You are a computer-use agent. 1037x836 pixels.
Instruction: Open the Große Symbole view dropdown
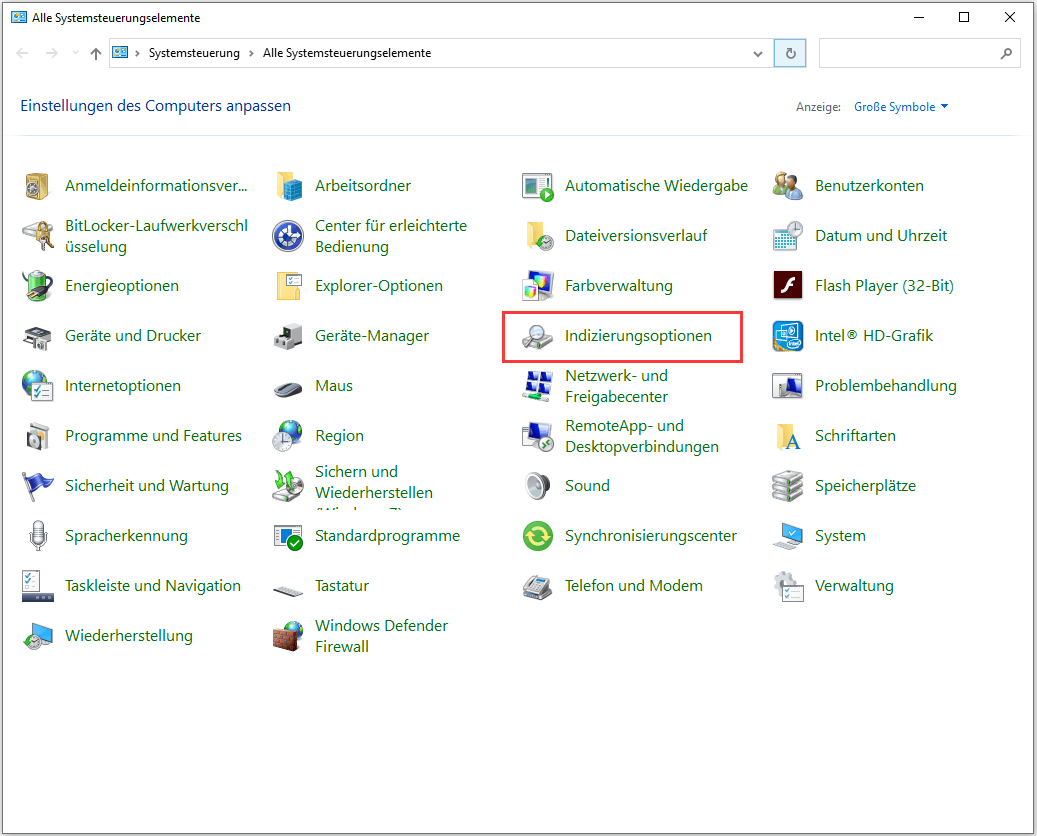point(900,107)
